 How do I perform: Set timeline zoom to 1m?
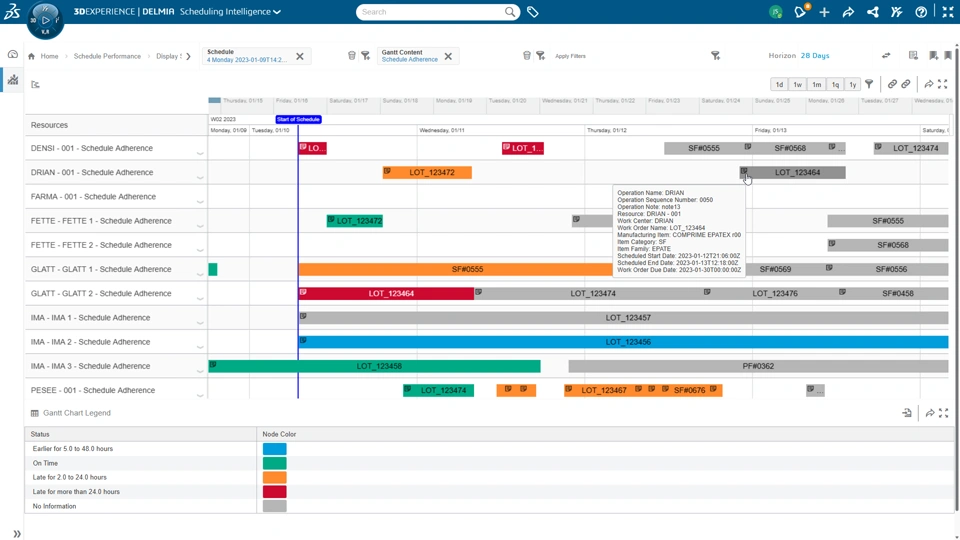817,84
